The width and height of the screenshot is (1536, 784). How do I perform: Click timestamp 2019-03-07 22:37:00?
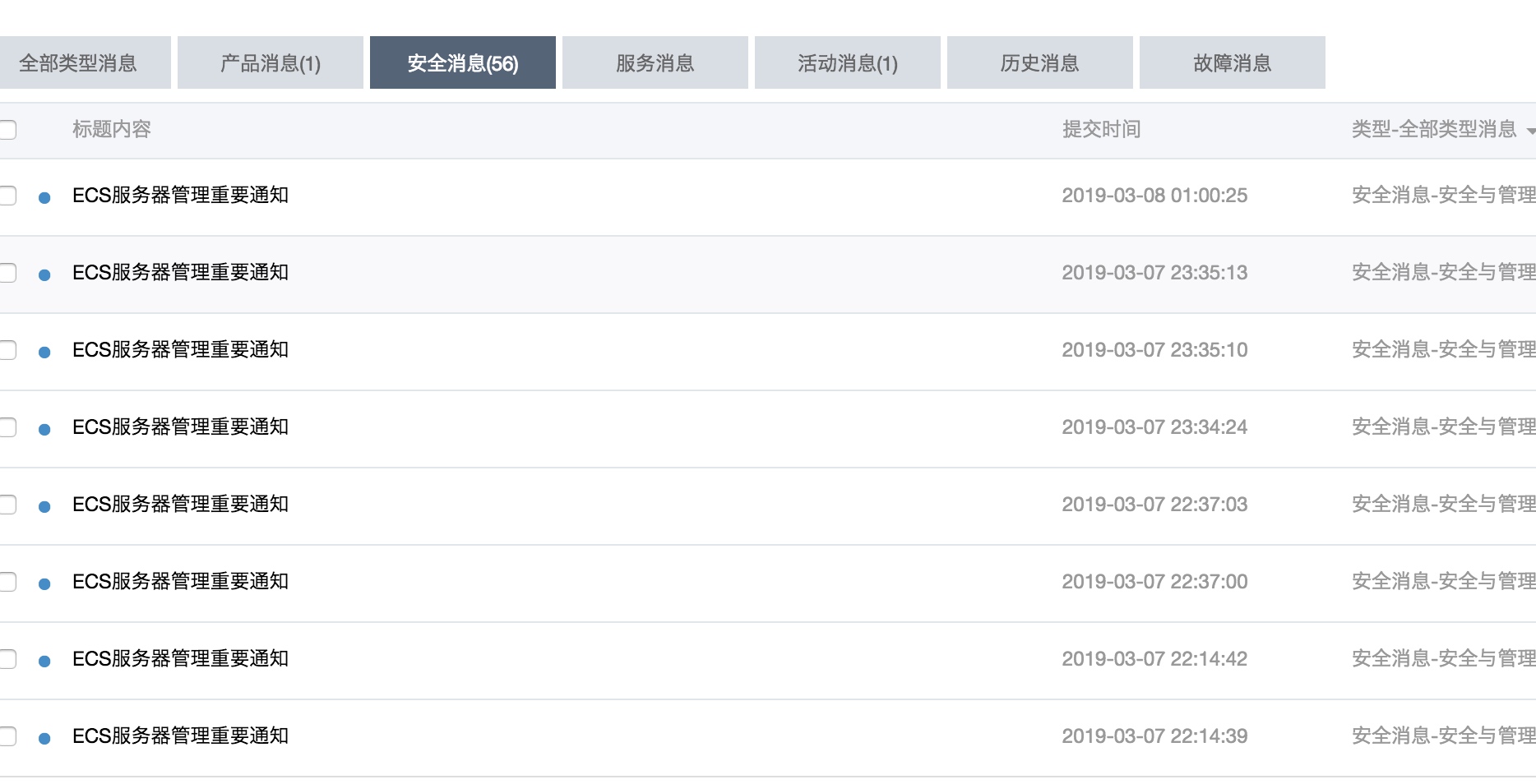click(x=1154, y=582)
